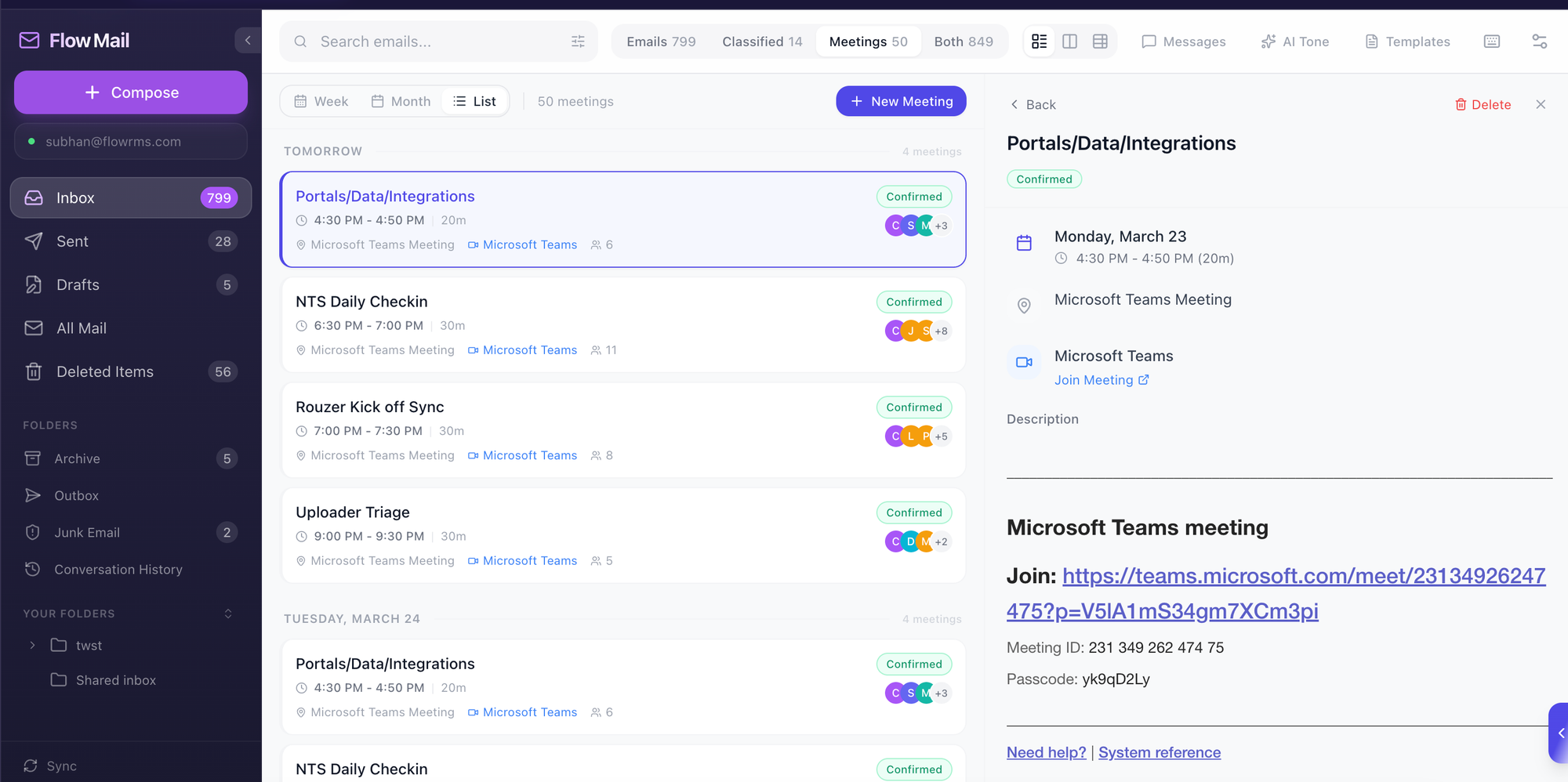Open search filter options in the search bar

(578, 42)
